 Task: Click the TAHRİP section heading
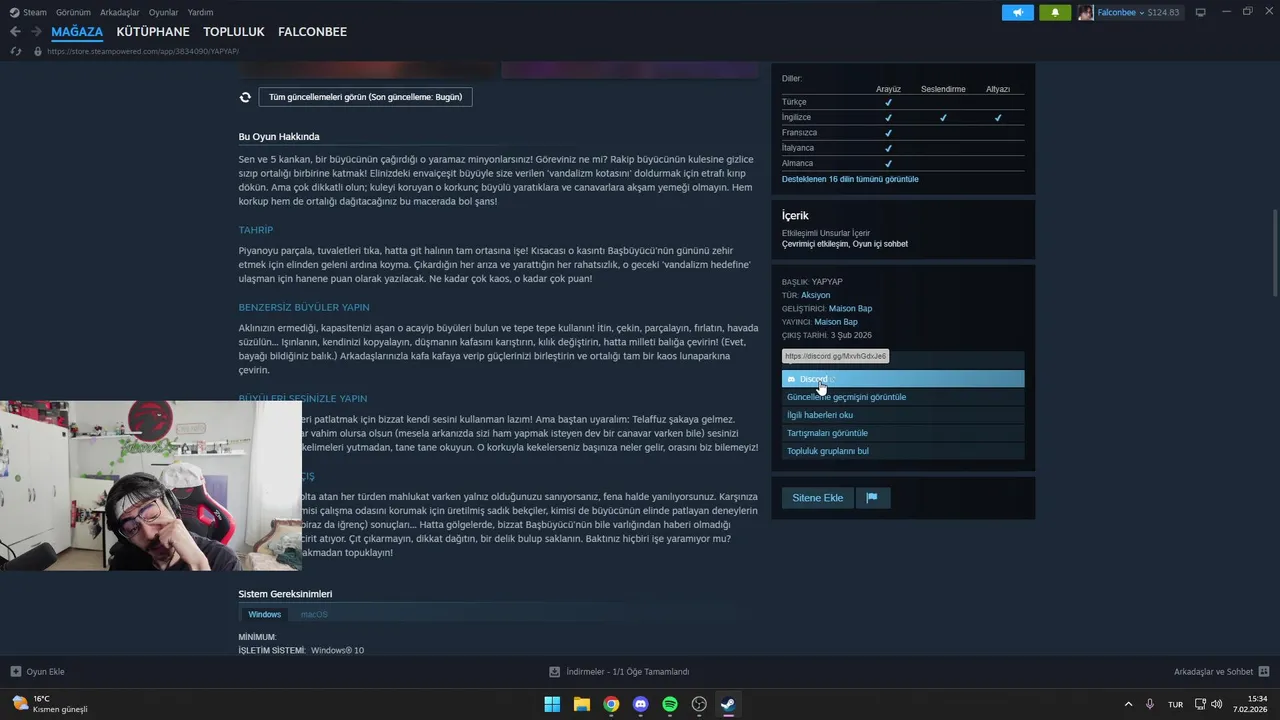click(255, 230)
